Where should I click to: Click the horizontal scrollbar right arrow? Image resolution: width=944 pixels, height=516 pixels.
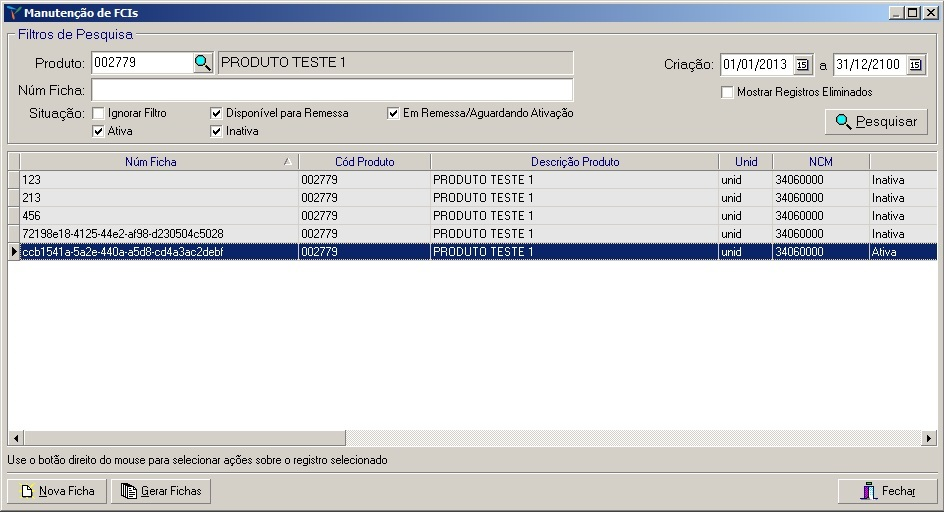point(928,438)
